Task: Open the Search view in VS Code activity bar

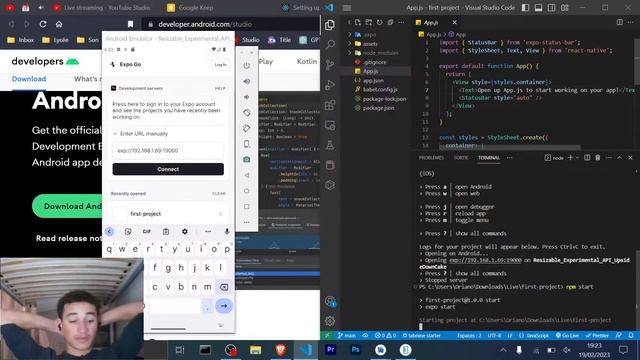Action: [x=330, y=44]
